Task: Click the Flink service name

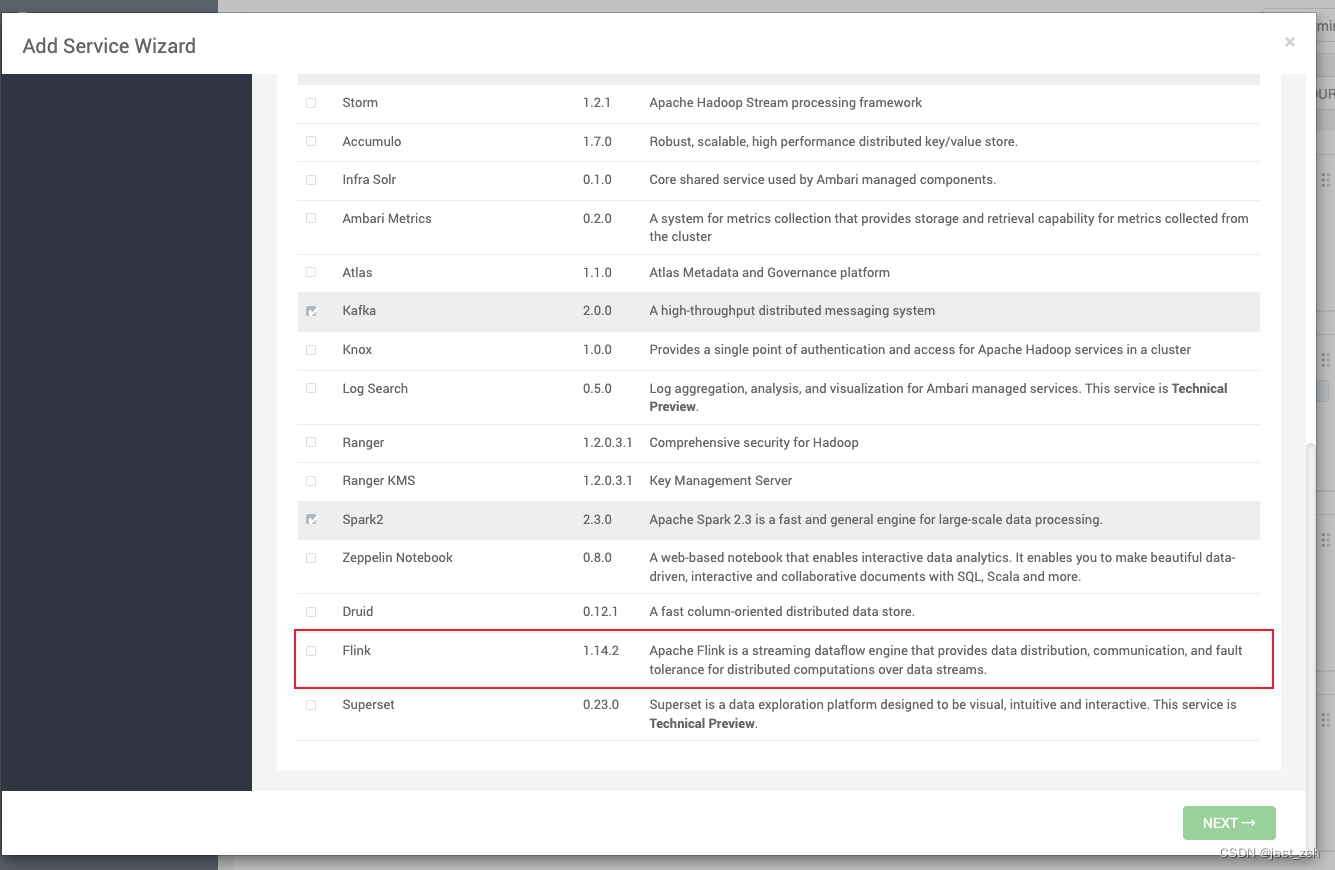Action: pyautogui.click(x=356, y=650)
